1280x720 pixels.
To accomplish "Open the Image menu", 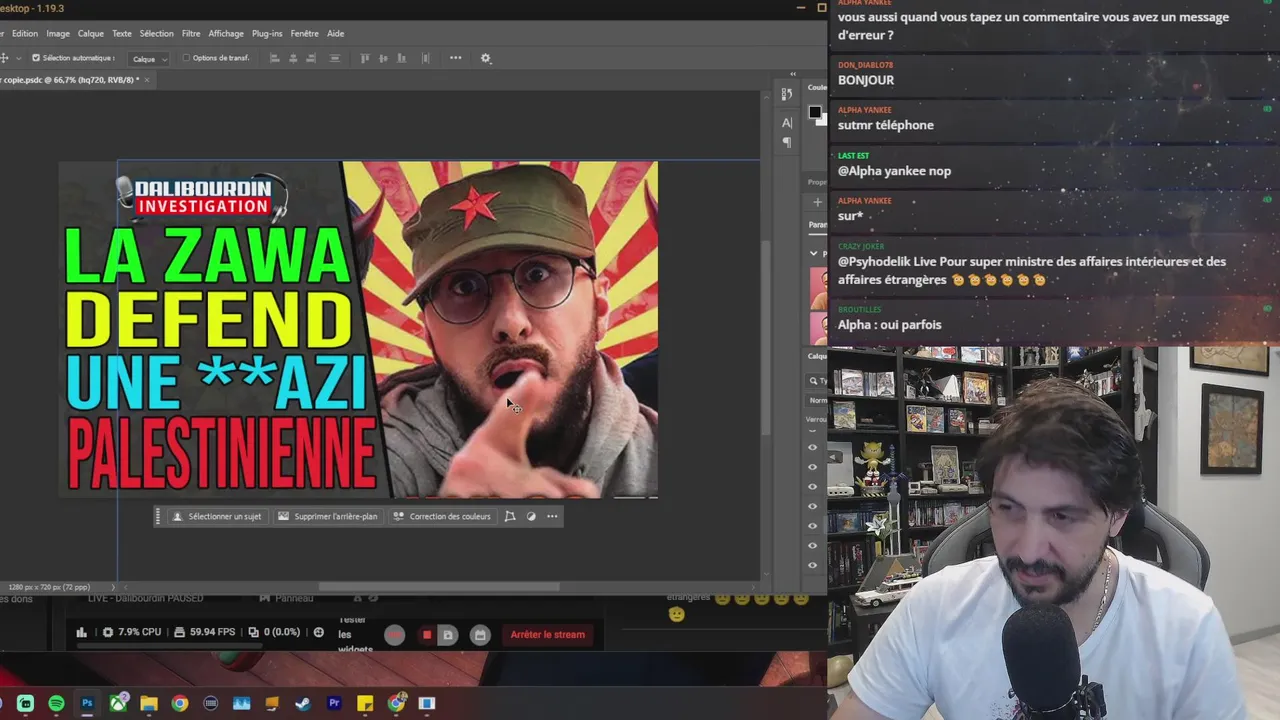I will [58, 33].
